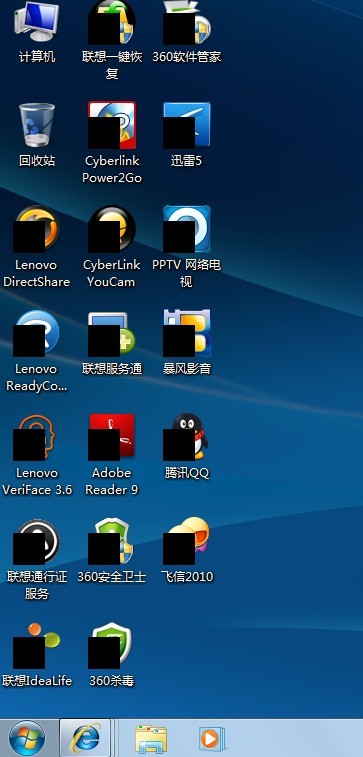Select the 联想一键恢复 shortcut icon
The height and width of the screenshot is (757, 363).
click(x=112, y=22)
